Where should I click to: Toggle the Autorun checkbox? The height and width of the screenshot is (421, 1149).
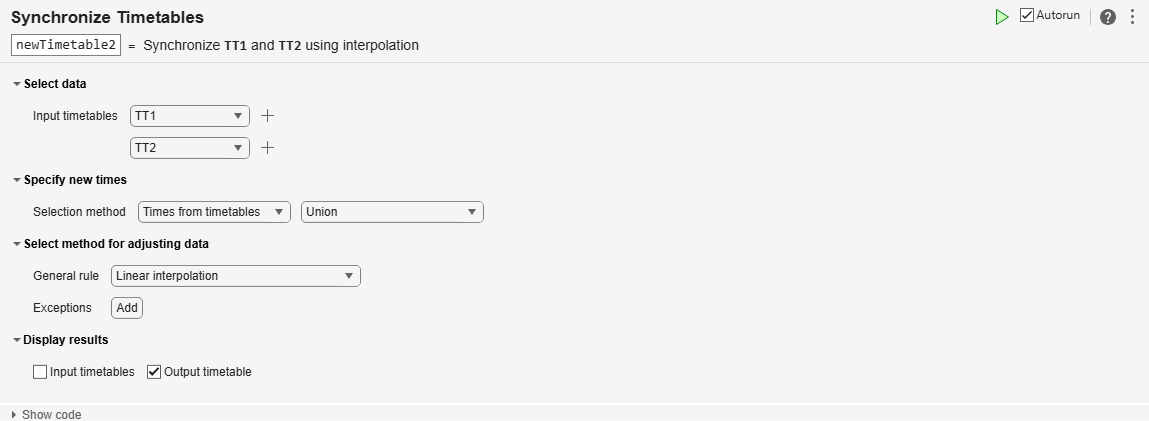[1027, 15]
